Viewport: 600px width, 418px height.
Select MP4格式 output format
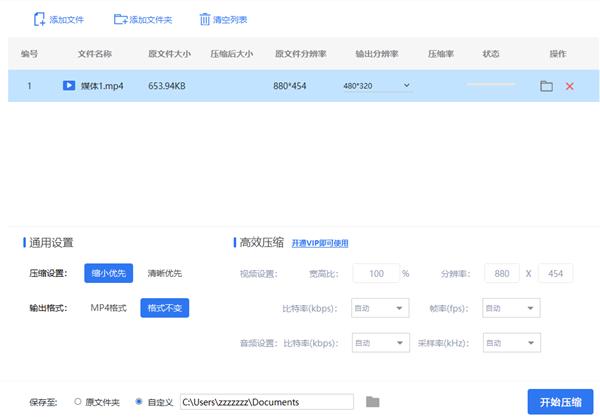[108, 308]
